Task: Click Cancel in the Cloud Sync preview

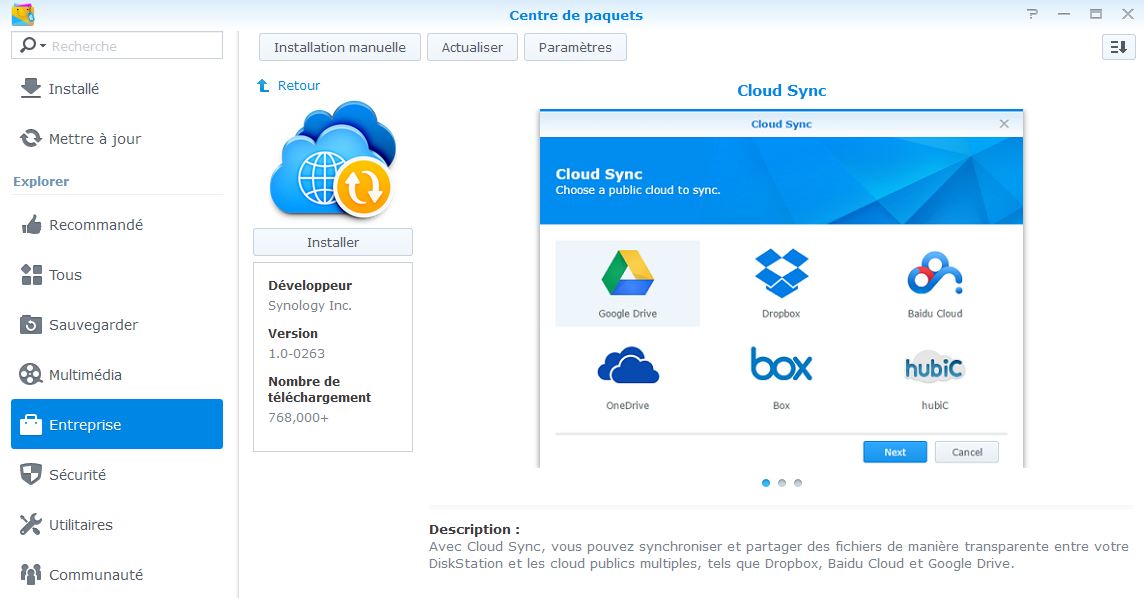Action: [967, 452]
